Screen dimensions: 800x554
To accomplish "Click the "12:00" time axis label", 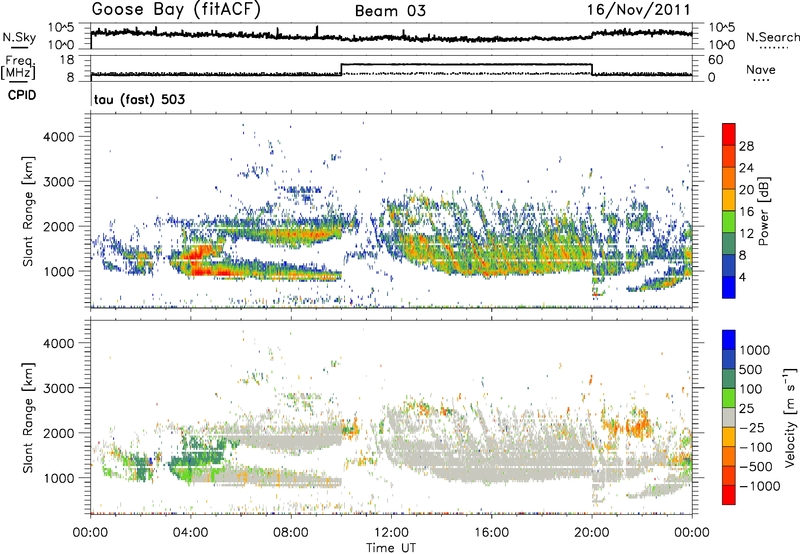I will pos(391,533).
